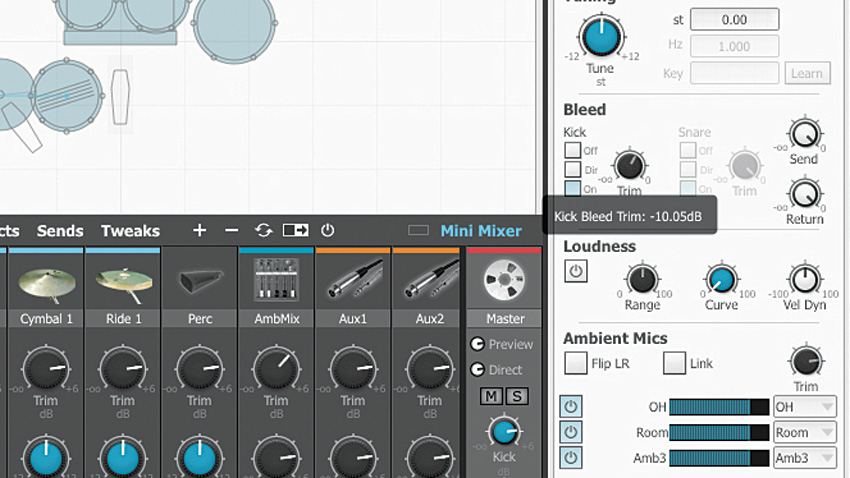Click the Master Kick level knob
This screenshot has height=478, width=850.
[505, 432]
